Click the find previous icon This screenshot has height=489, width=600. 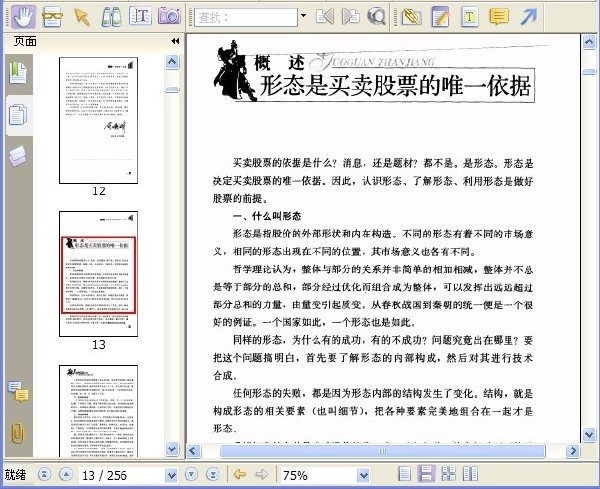click(x=324, y=17)
